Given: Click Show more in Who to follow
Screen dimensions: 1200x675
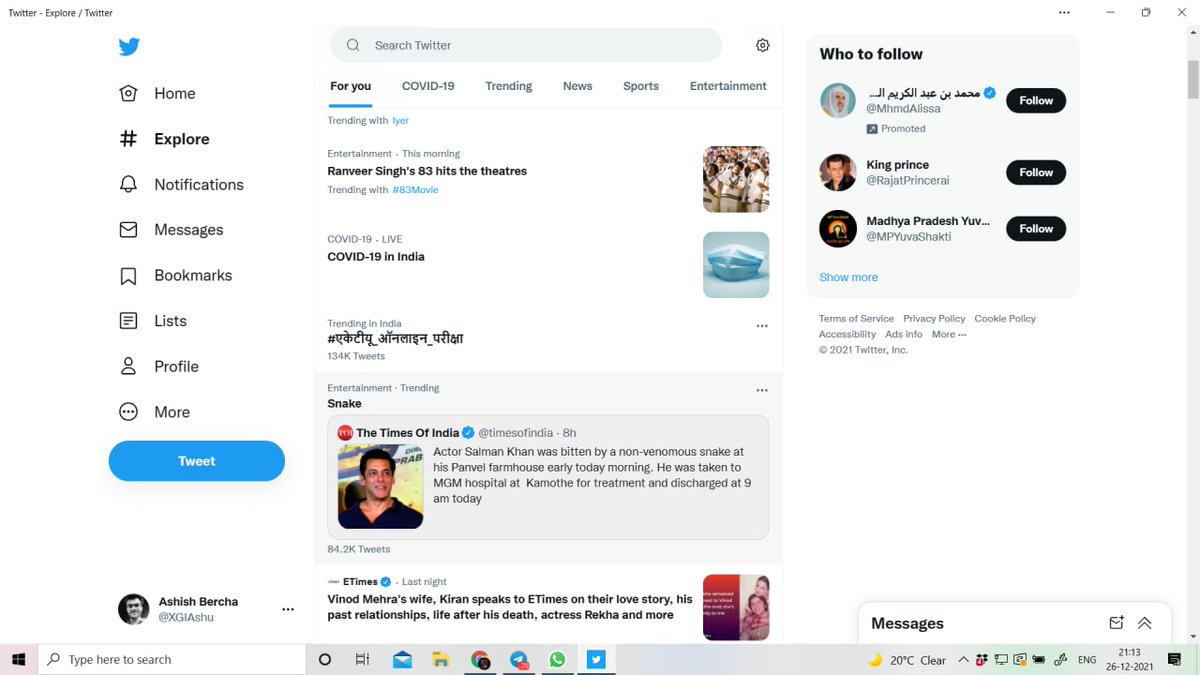Looking at the screenshot, I should coord(849,277).
